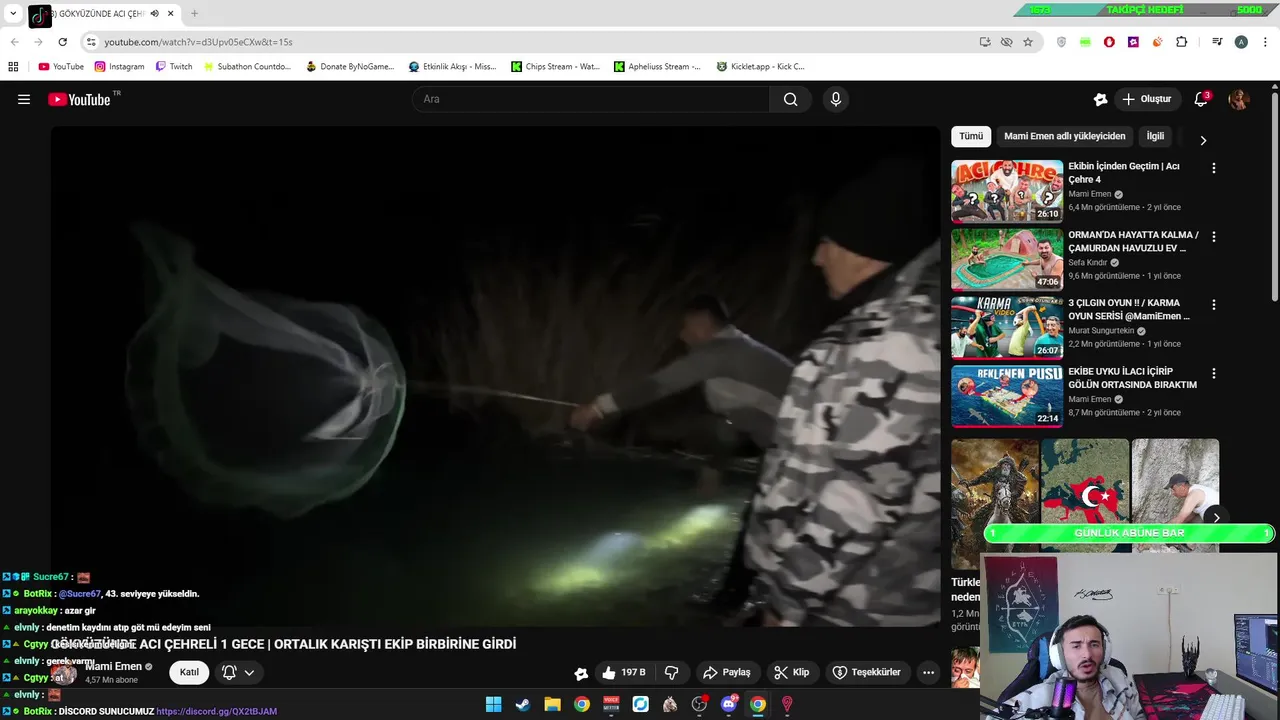Open Chrome profile A avatar
This screenshot has width=1280, height=720.
[x=1241, y=42]
